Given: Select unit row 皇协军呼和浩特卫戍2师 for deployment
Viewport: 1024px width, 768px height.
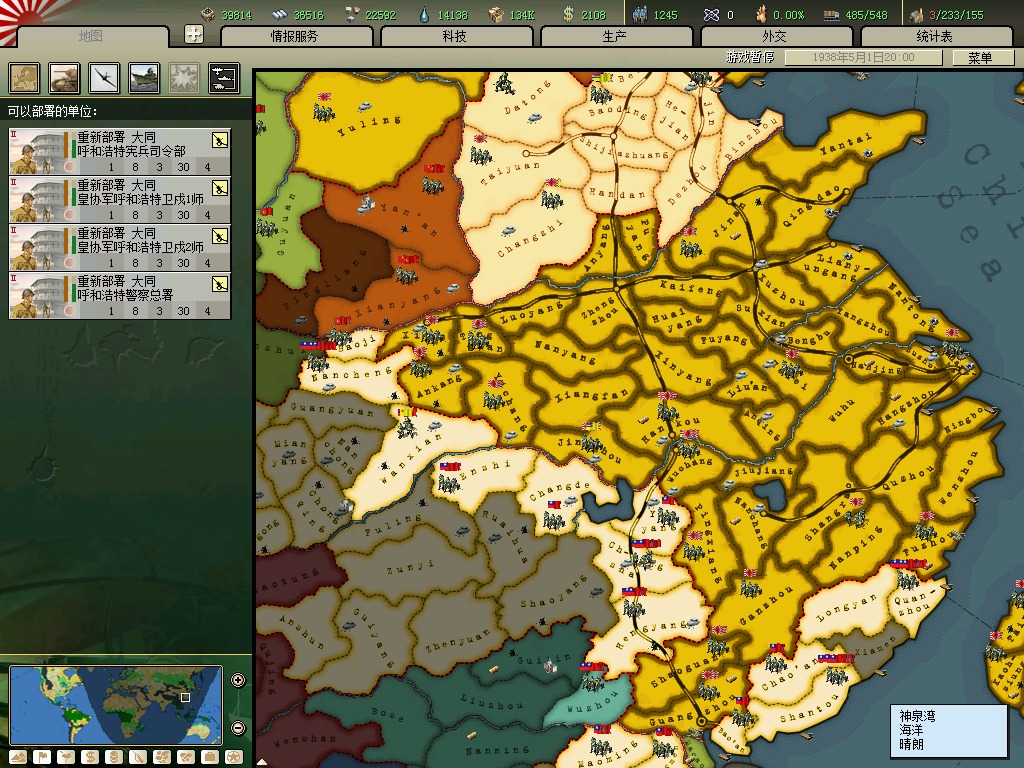Looking at the screenshot, I should (120, 248).
